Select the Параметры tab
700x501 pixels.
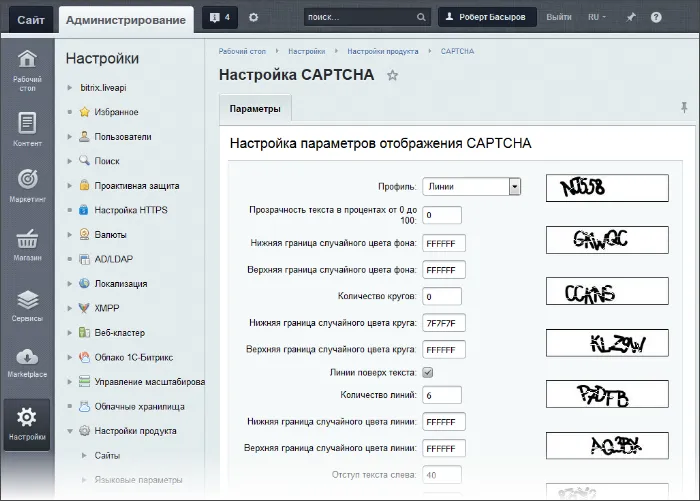[255, 108]
